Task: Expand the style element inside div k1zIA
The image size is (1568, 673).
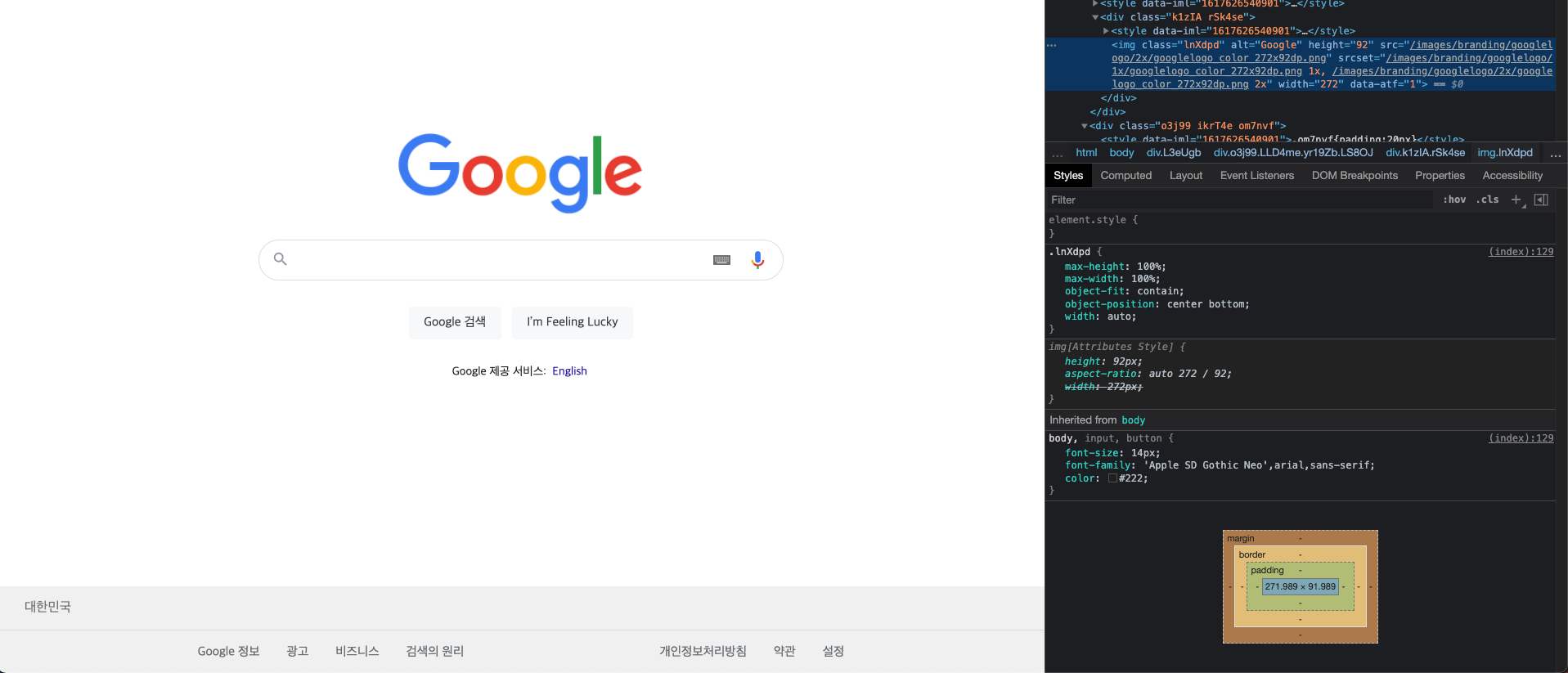Action: click(1106, 31)
